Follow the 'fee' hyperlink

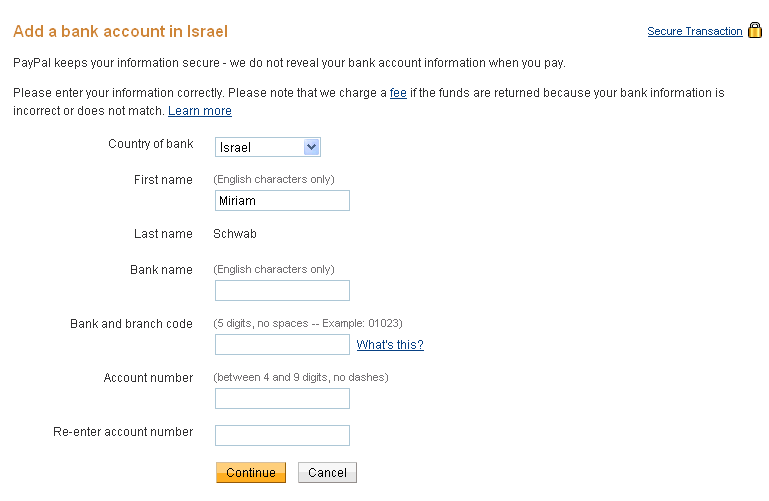(x=398, y=93)
